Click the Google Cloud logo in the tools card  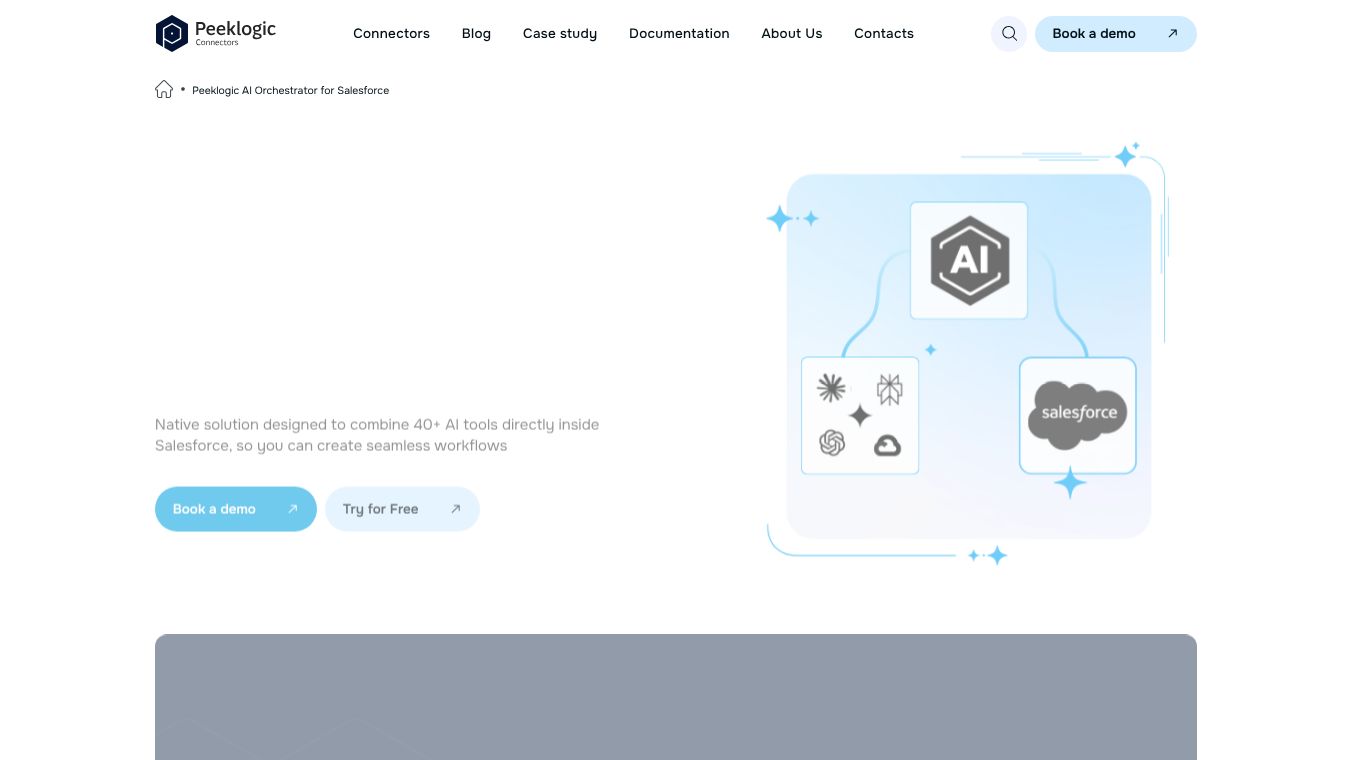[x=888, y=445]
